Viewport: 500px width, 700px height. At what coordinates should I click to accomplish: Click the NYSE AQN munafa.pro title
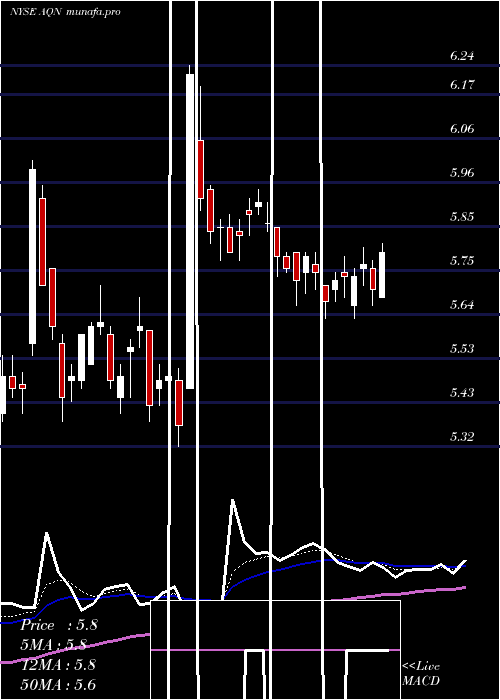pos(65,12)
